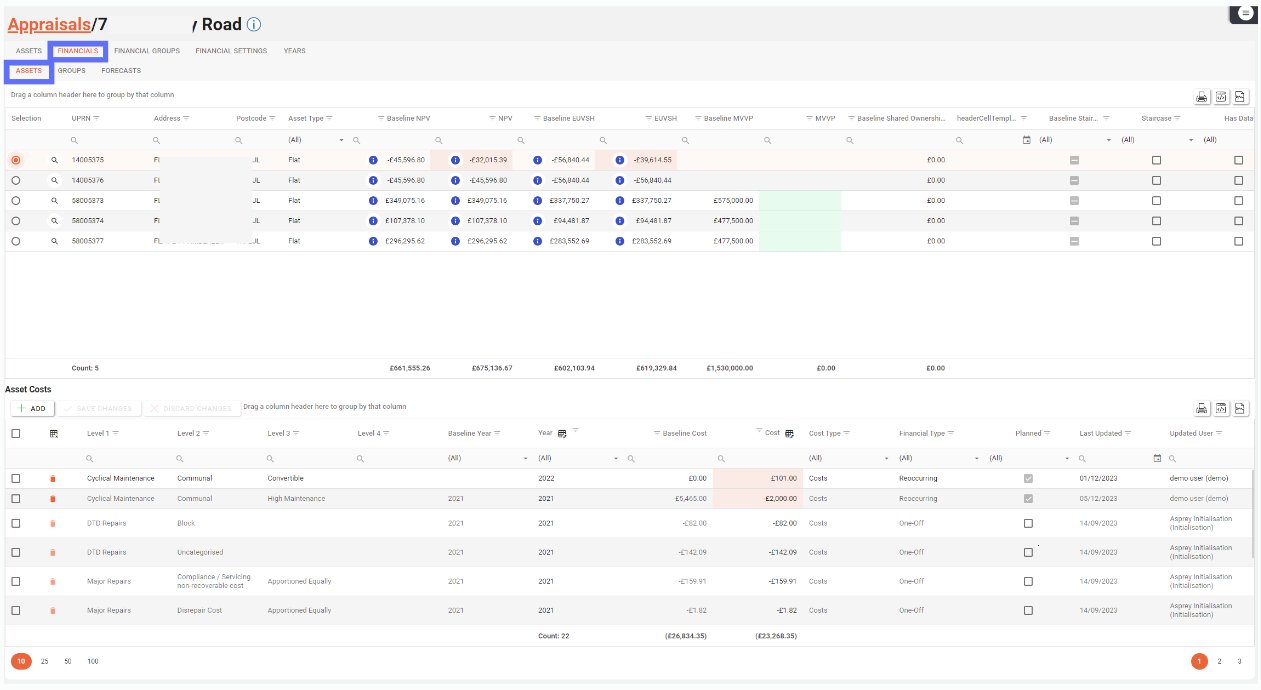Export the Asset Costs grid to PDF
Screen dimensions: 1261x690
(1240, 409)
